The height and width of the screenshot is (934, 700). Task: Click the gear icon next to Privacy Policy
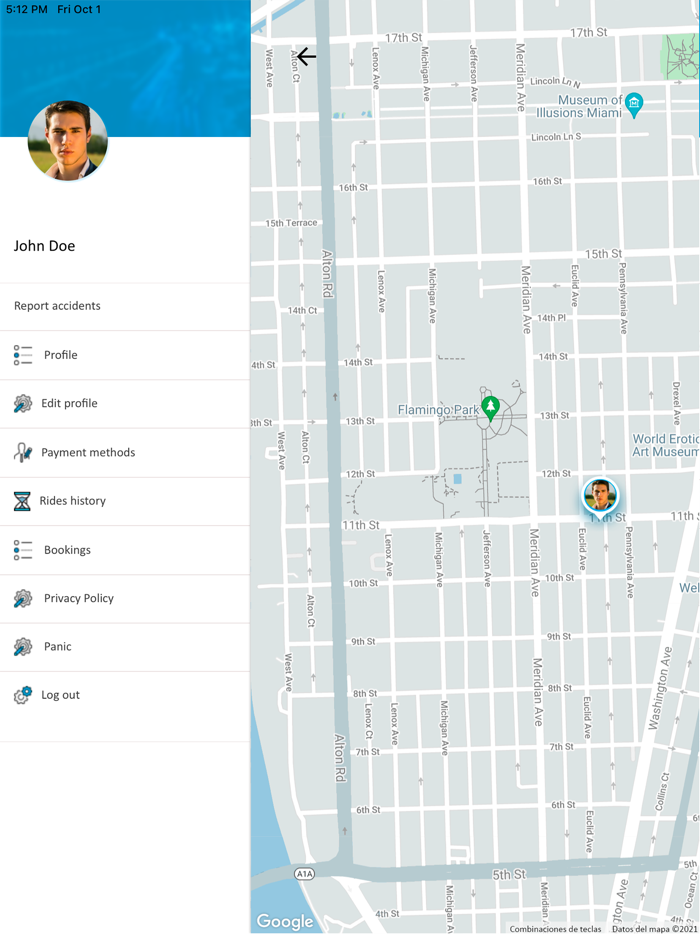23,598
